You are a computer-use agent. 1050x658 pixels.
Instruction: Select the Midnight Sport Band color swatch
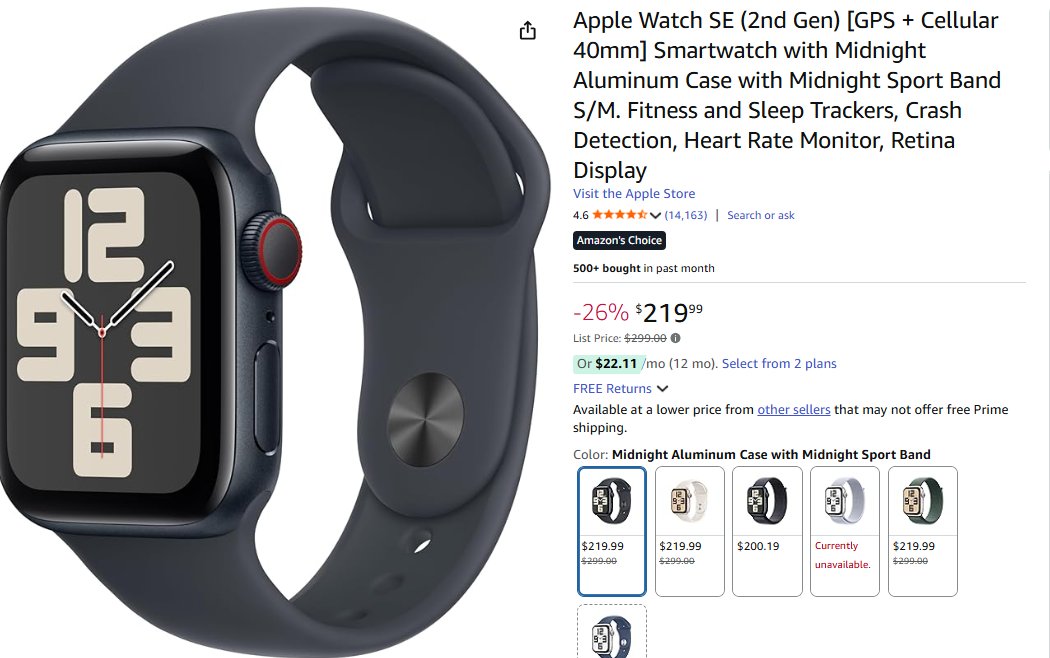coord(611,531)
